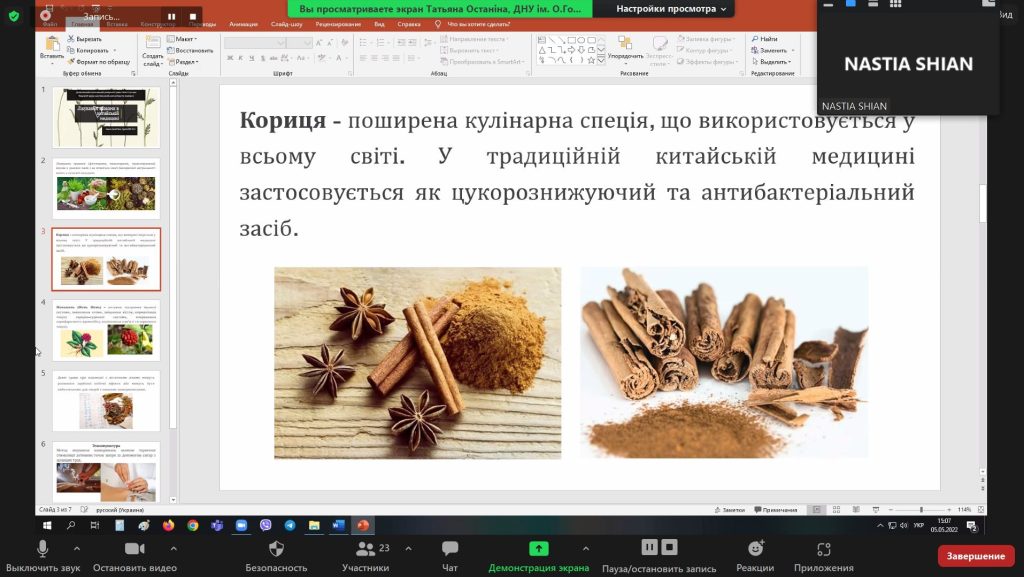Open Chrome from the taskbar
Image resolution: width=1024 pixels, height=577 pixels.
pyautogui.click(x=192, y=525)
